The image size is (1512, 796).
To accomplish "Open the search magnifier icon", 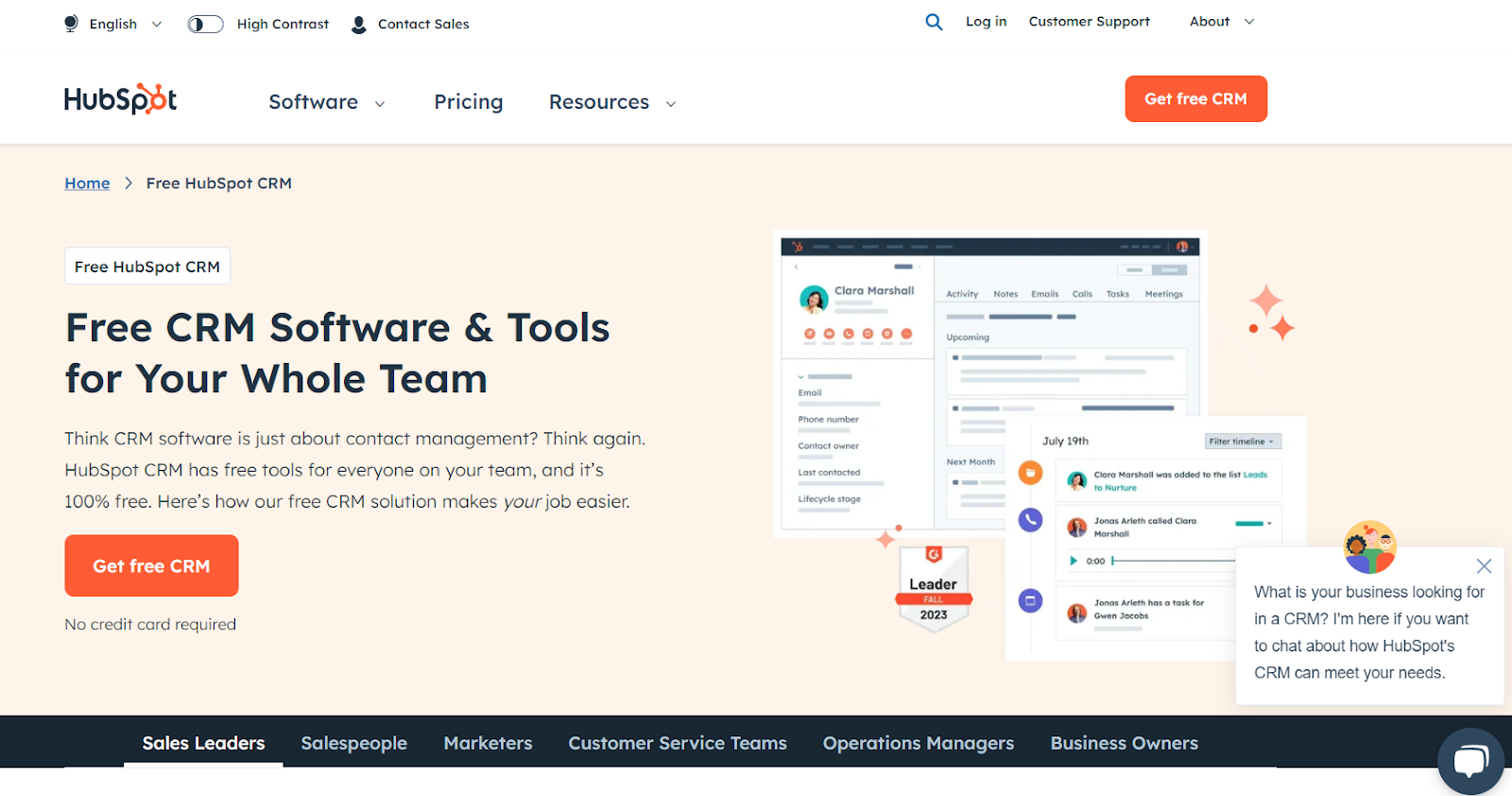I will 934,22.
